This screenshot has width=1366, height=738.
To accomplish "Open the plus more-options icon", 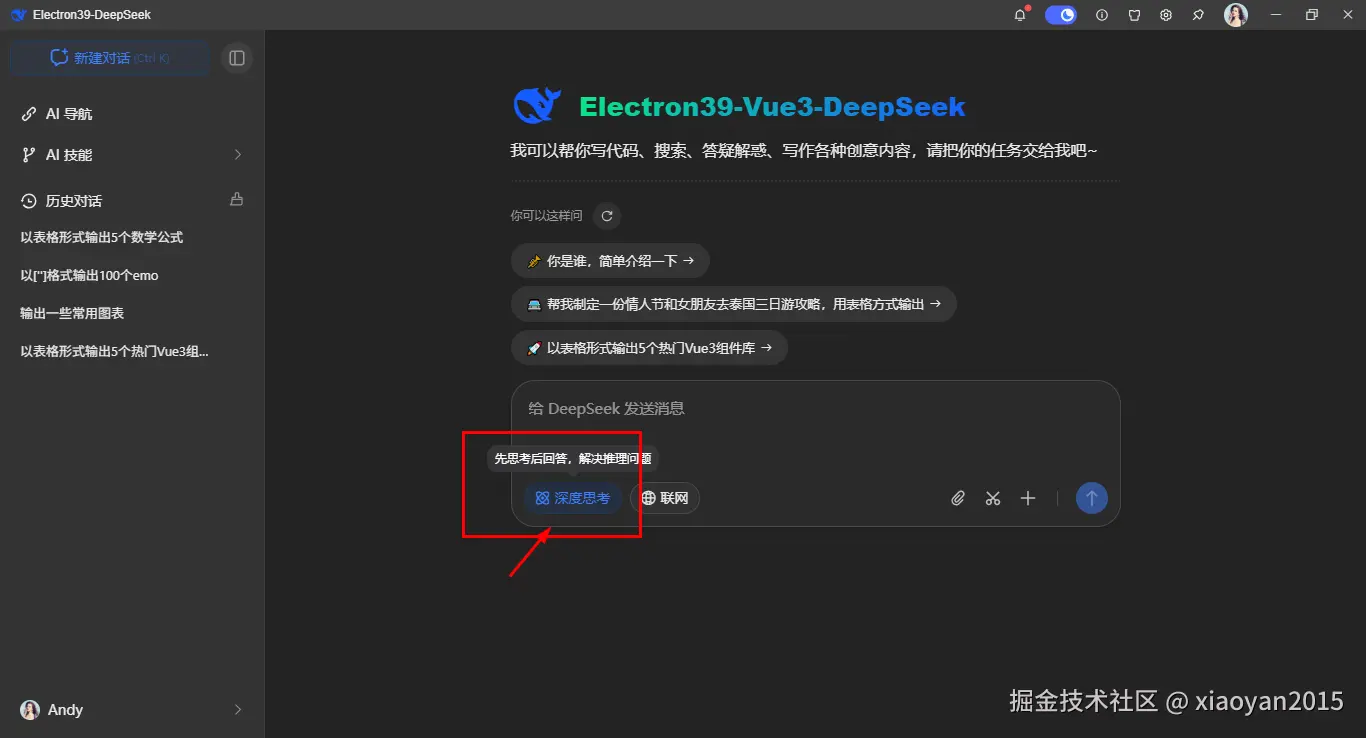I will (1028, 498).
